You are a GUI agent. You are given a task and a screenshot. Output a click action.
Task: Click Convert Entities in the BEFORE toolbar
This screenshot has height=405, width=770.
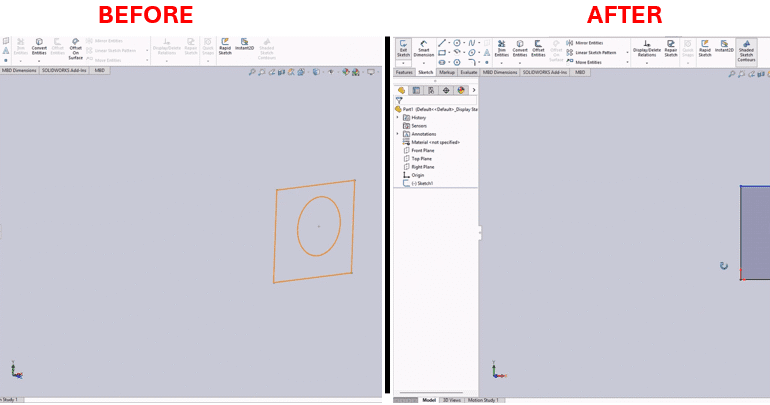pos(39,46)
